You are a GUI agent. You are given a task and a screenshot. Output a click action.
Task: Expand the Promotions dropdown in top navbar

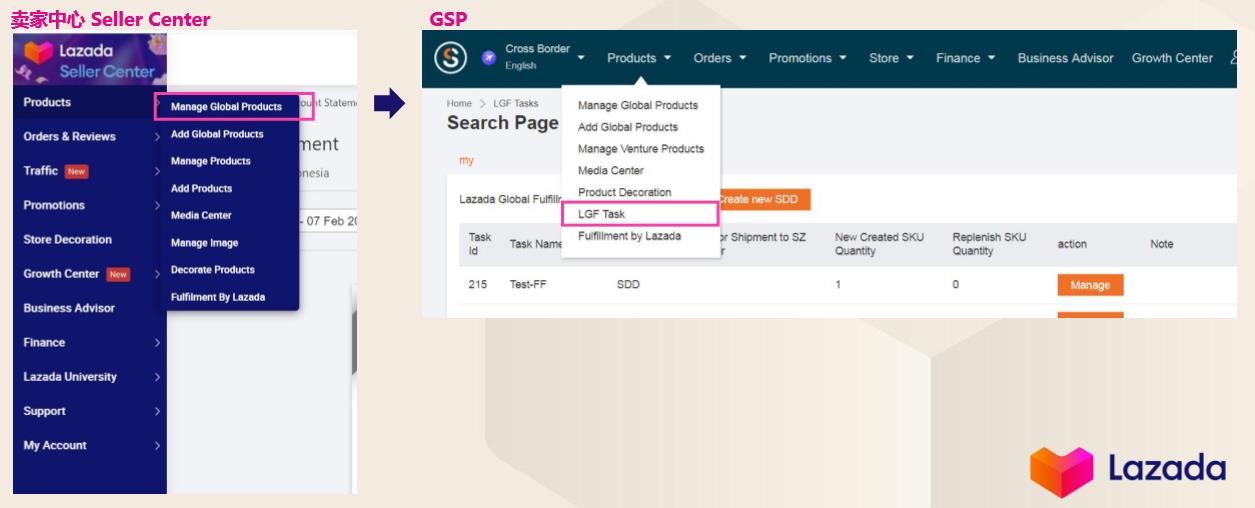808,58
